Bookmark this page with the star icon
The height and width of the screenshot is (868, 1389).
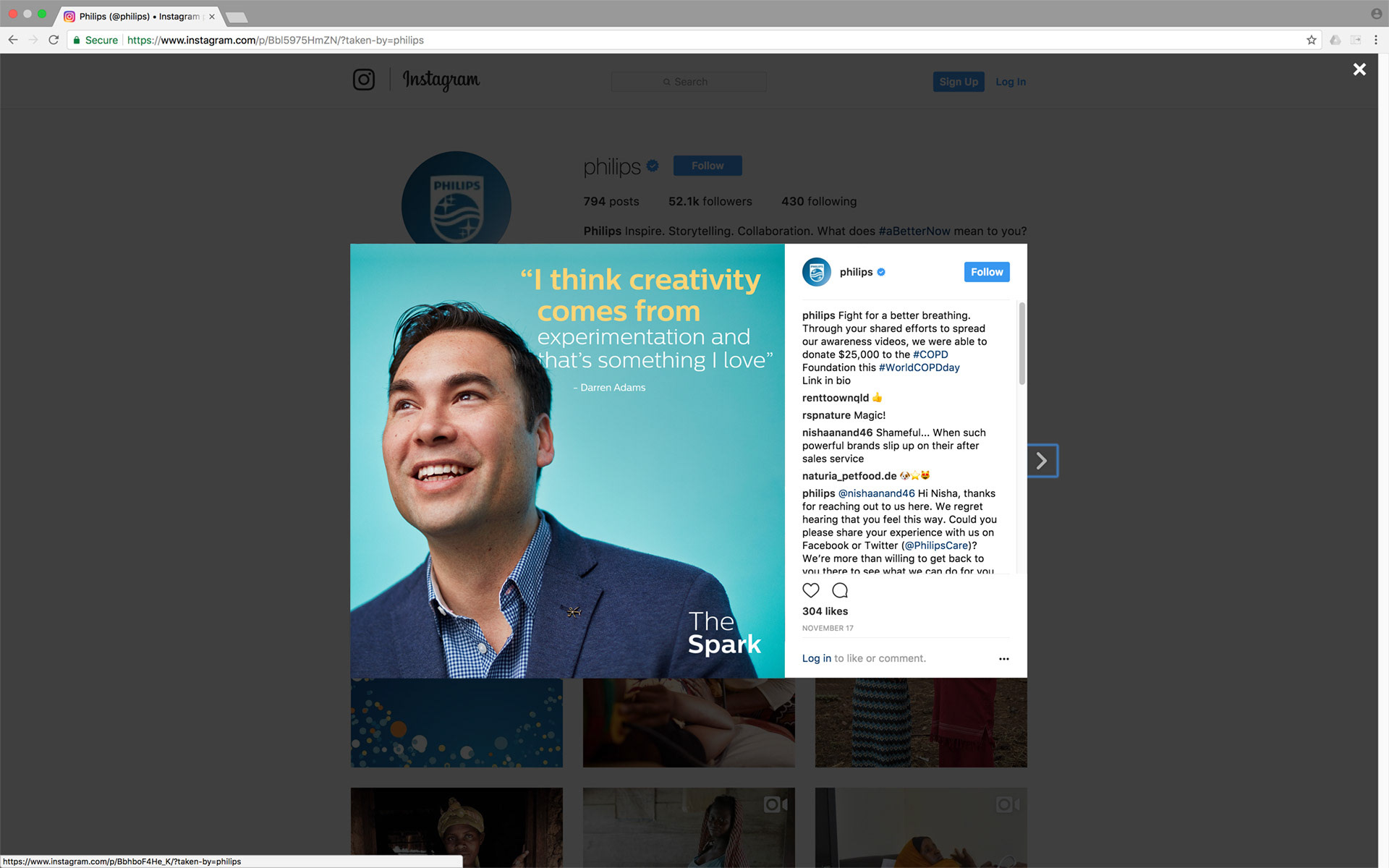click(x=1311, y=41)
